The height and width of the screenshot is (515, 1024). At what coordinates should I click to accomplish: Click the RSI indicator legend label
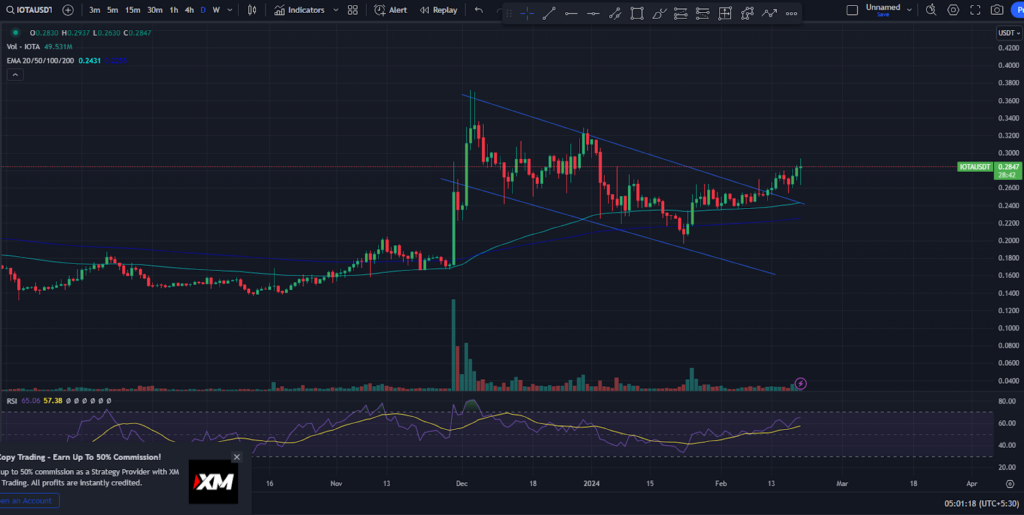pos(12,401)
